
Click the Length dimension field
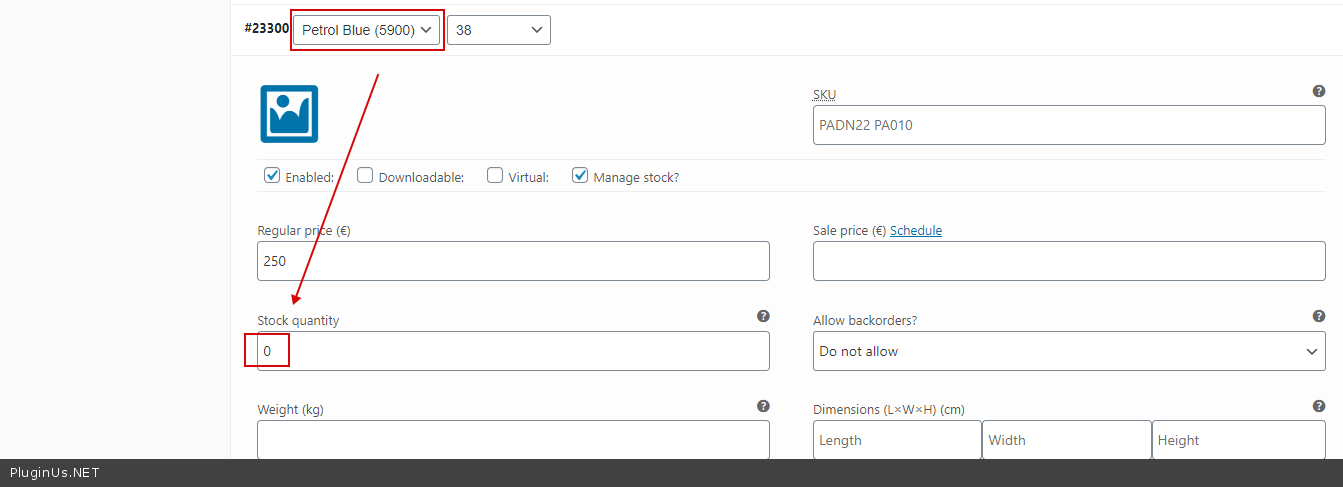coord(896,440)
